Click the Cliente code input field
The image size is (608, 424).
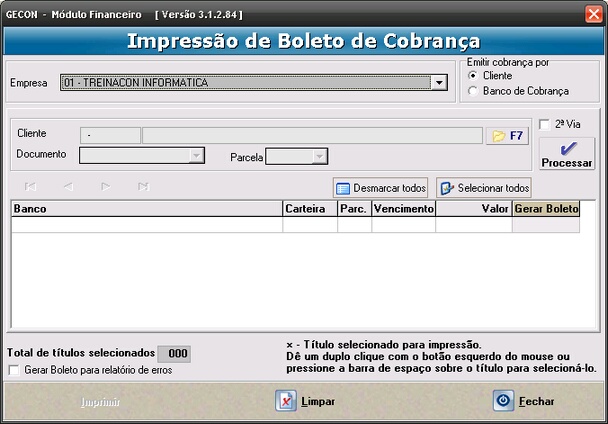(x=111, y=135)
